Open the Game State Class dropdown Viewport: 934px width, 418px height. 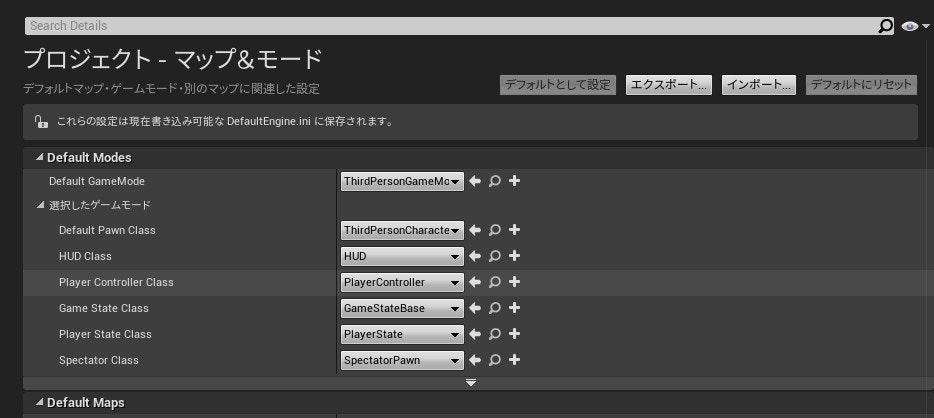402,308
